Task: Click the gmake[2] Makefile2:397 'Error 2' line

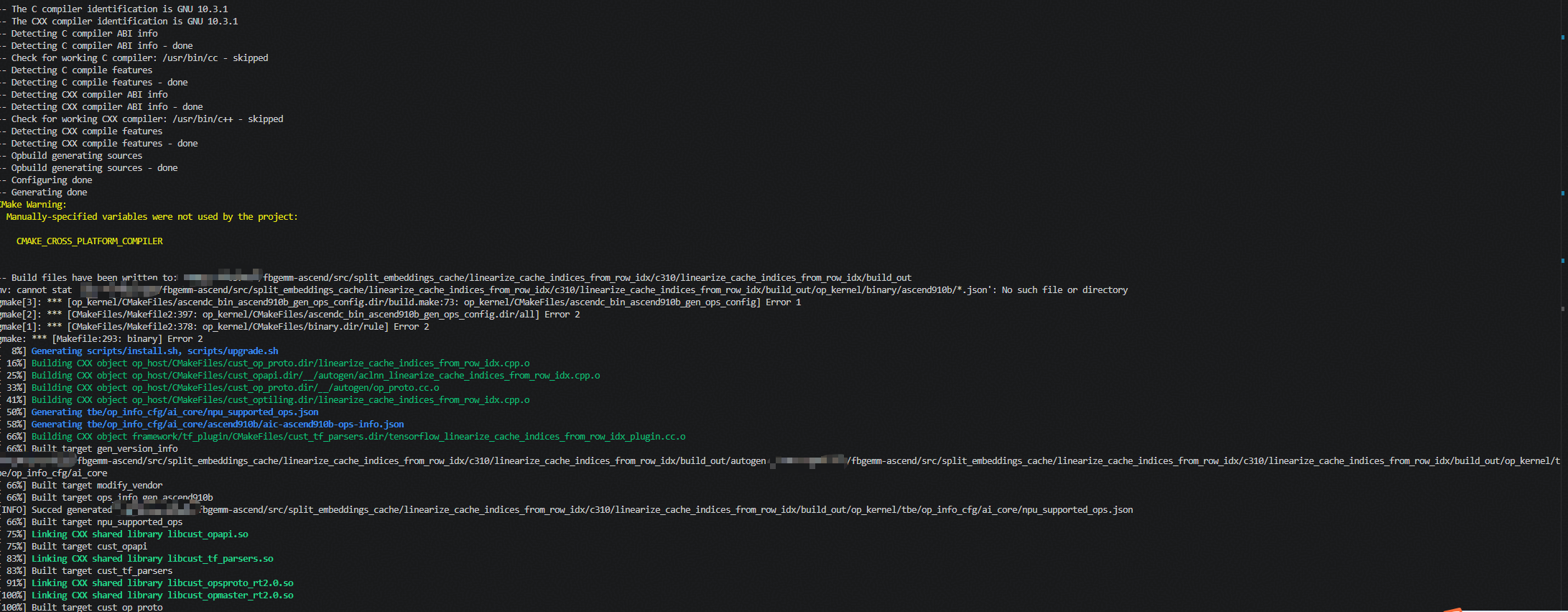Action: point(290,315)
